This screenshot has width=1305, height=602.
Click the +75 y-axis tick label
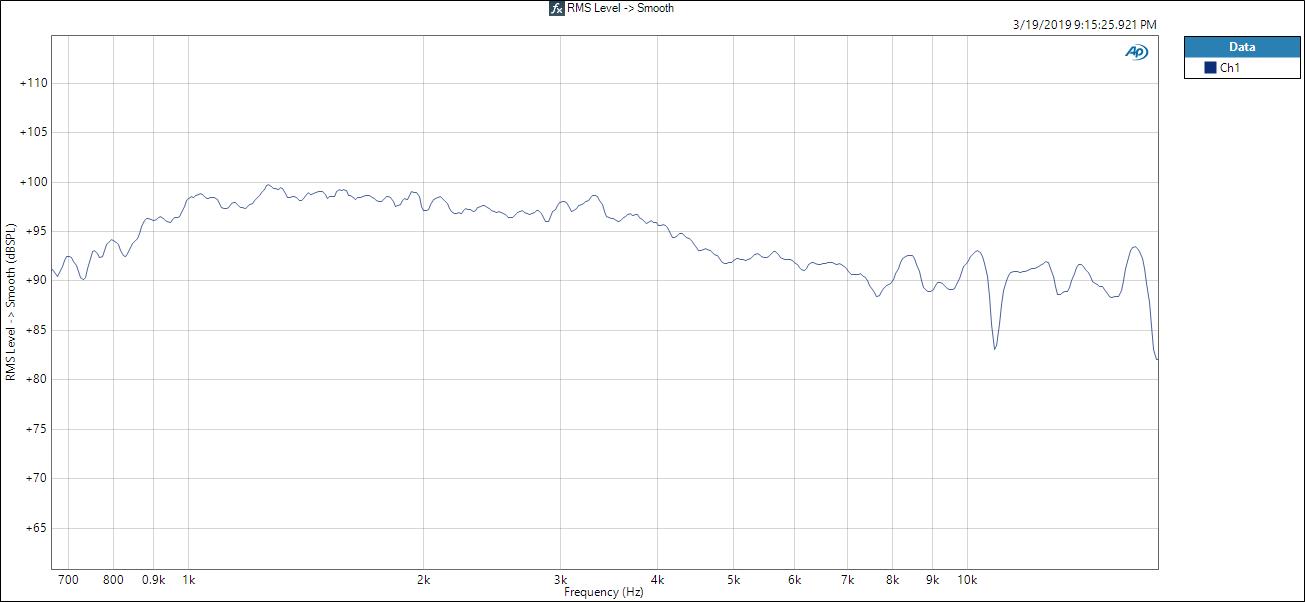37,429
